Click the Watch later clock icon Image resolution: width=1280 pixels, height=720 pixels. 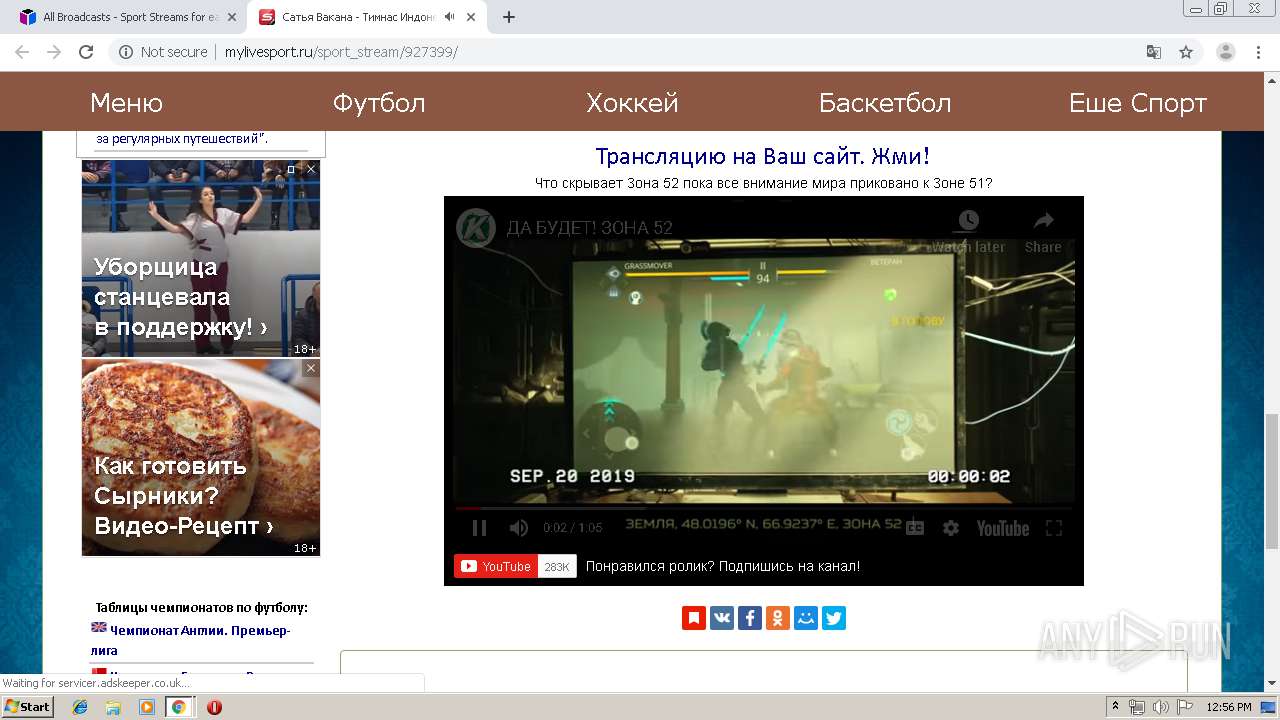[968, 221]
